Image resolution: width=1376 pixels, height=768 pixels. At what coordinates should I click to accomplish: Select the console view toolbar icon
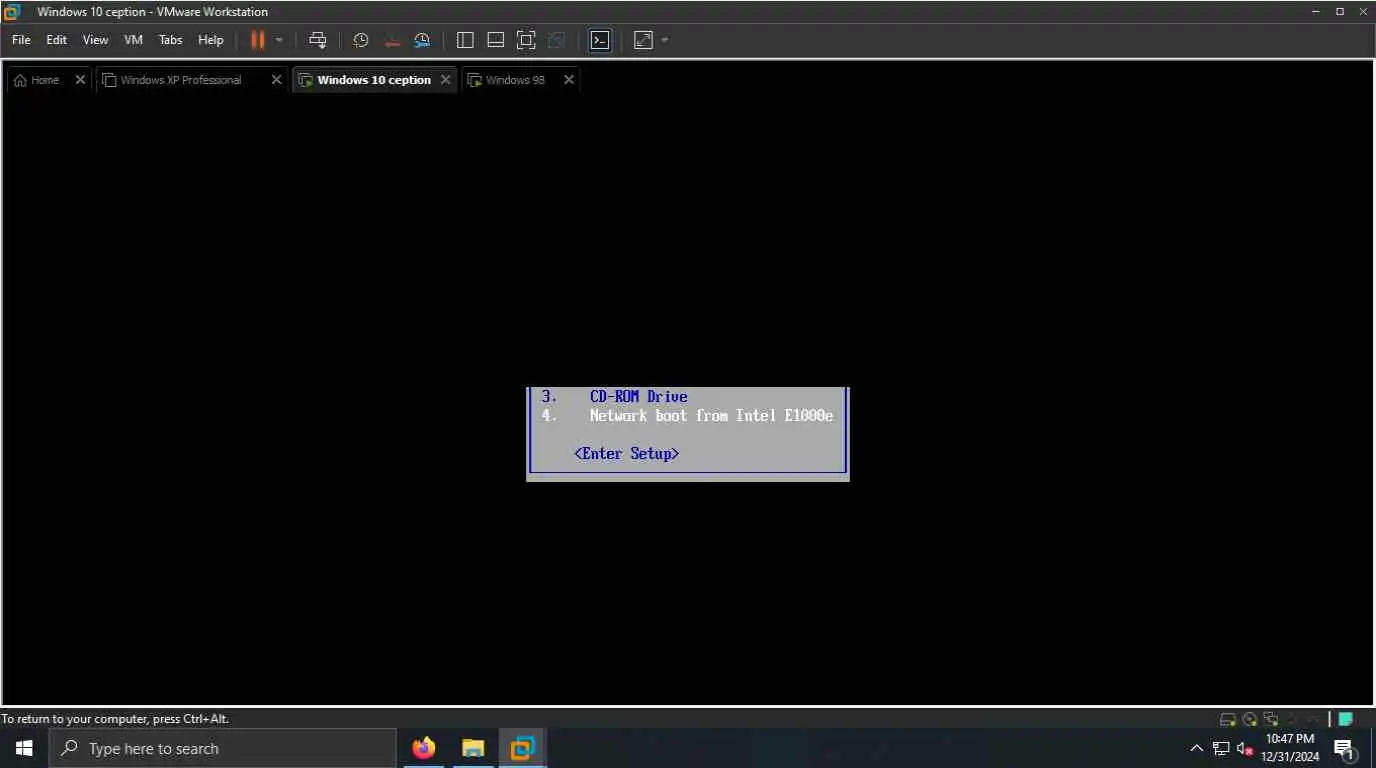[600, 40]
